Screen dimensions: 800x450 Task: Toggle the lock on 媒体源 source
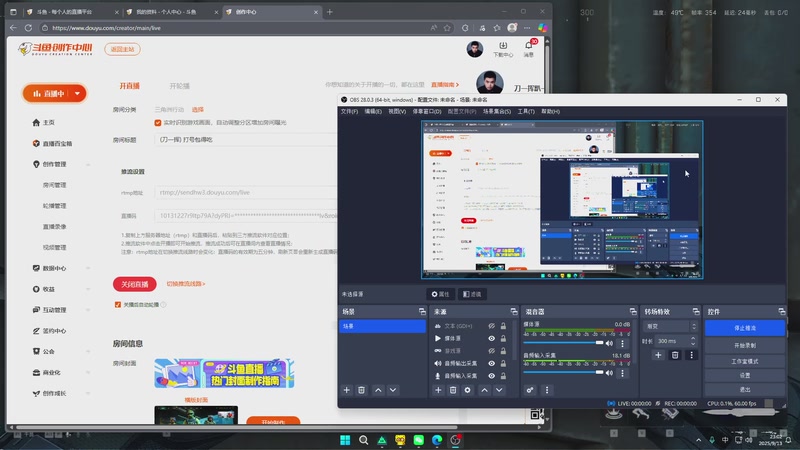pos(503,338)
